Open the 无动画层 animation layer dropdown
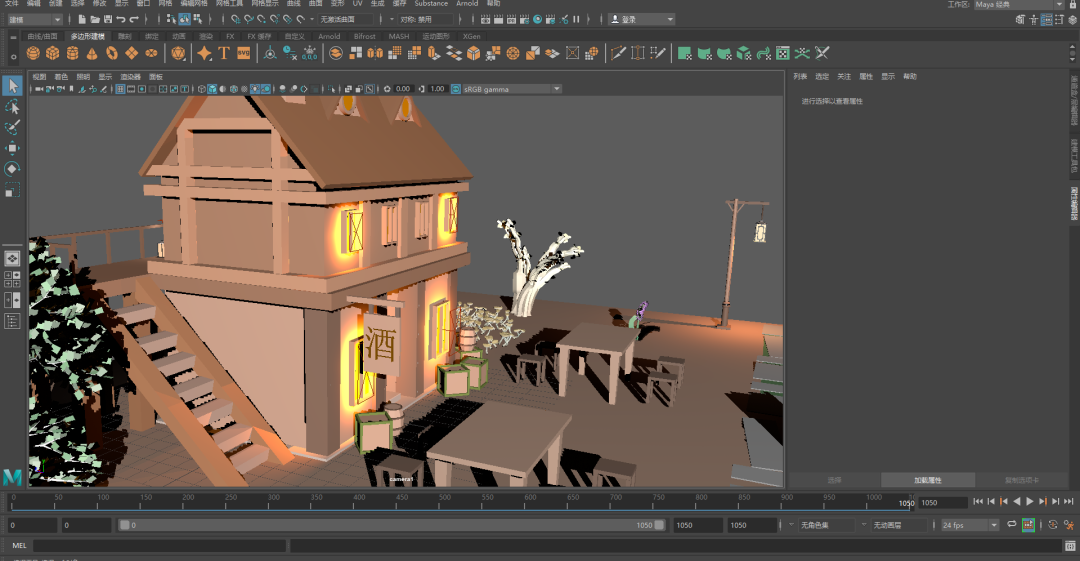 (x=899, y=525)
